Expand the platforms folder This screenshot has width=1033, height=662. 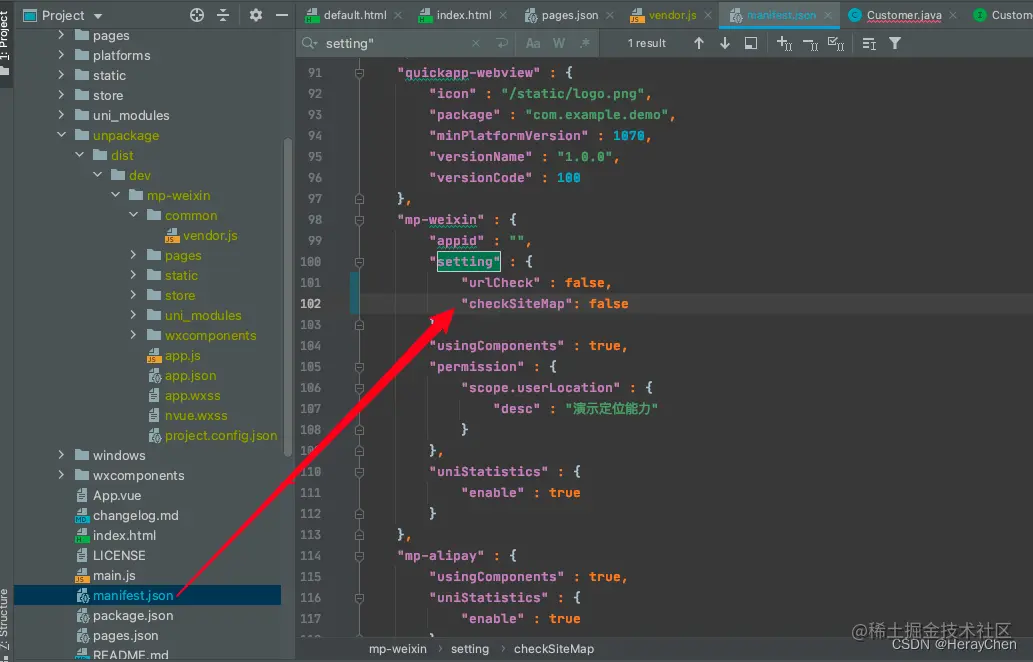[x=61, y=55]
